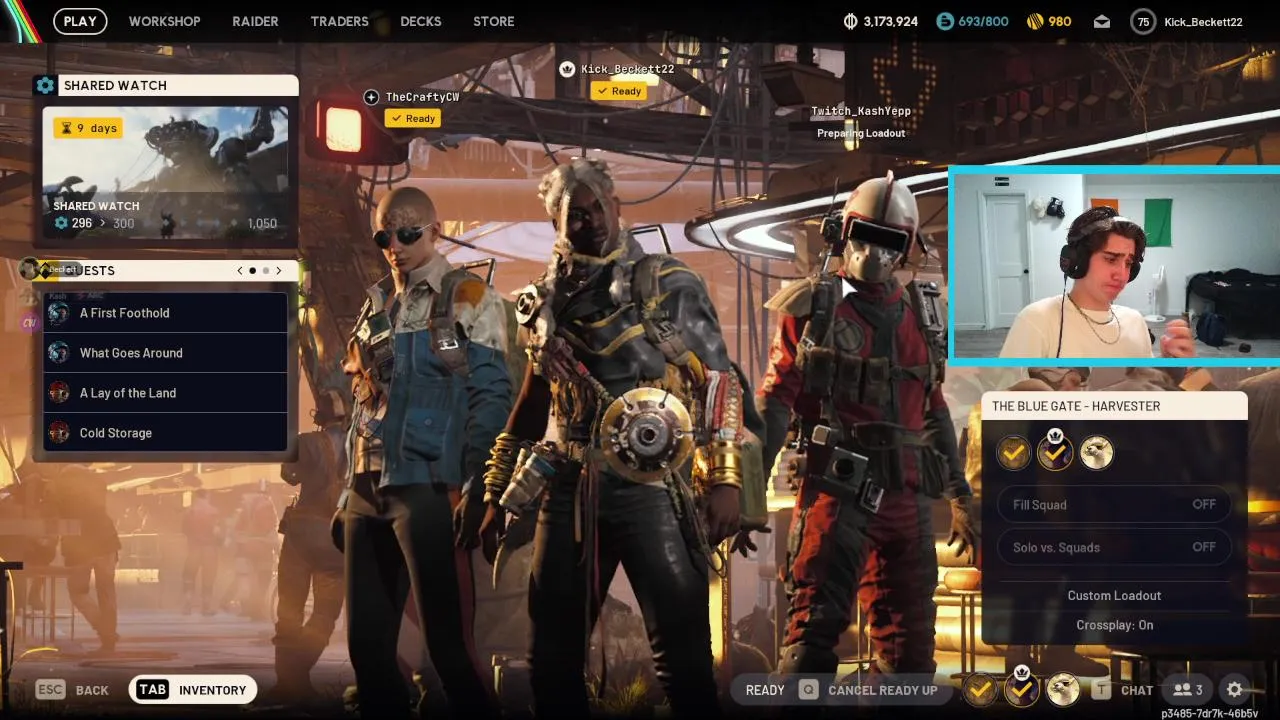Click TheCraftyCW Ready status badge
This screenshot has width=1280, height=720.
coord(413,118)
